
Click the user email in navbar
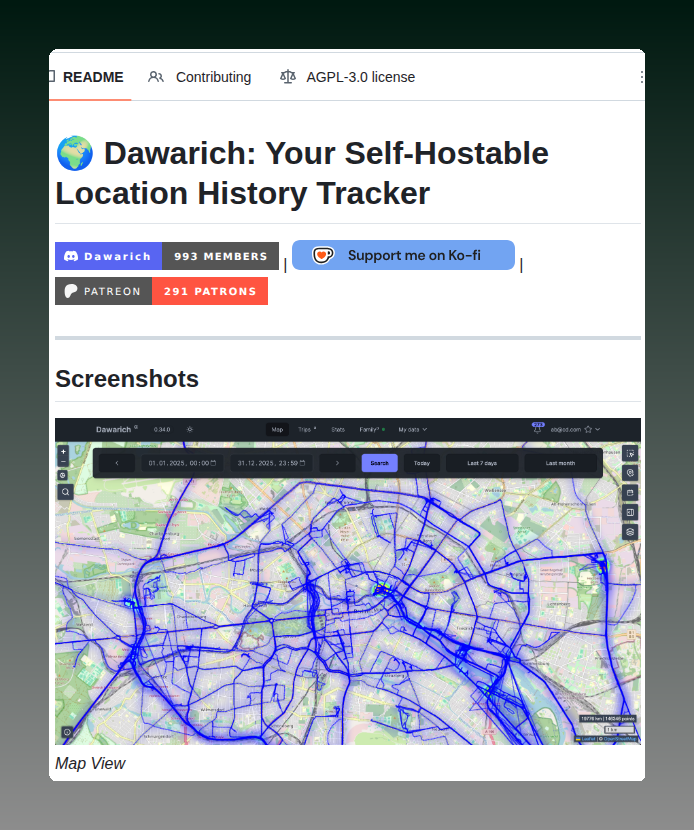tap(565, 430)
